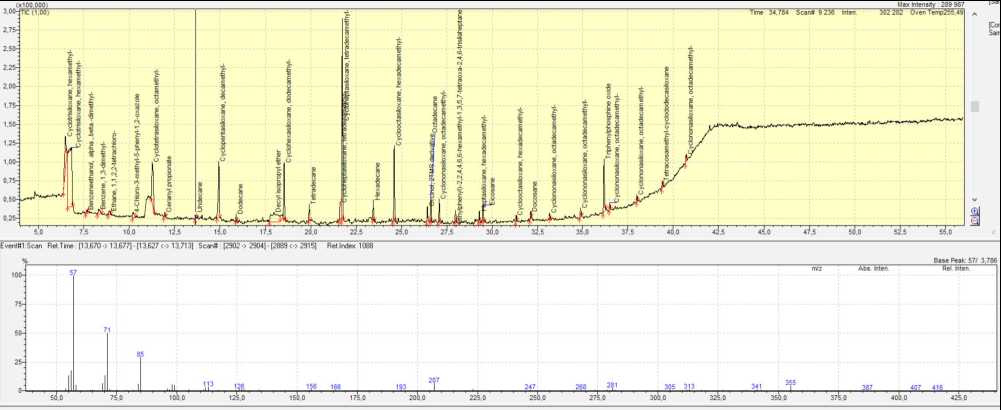Click the m/z 57 base peak label
The width and height of the screenshot is (1001, 410).
tap(73, 273)
